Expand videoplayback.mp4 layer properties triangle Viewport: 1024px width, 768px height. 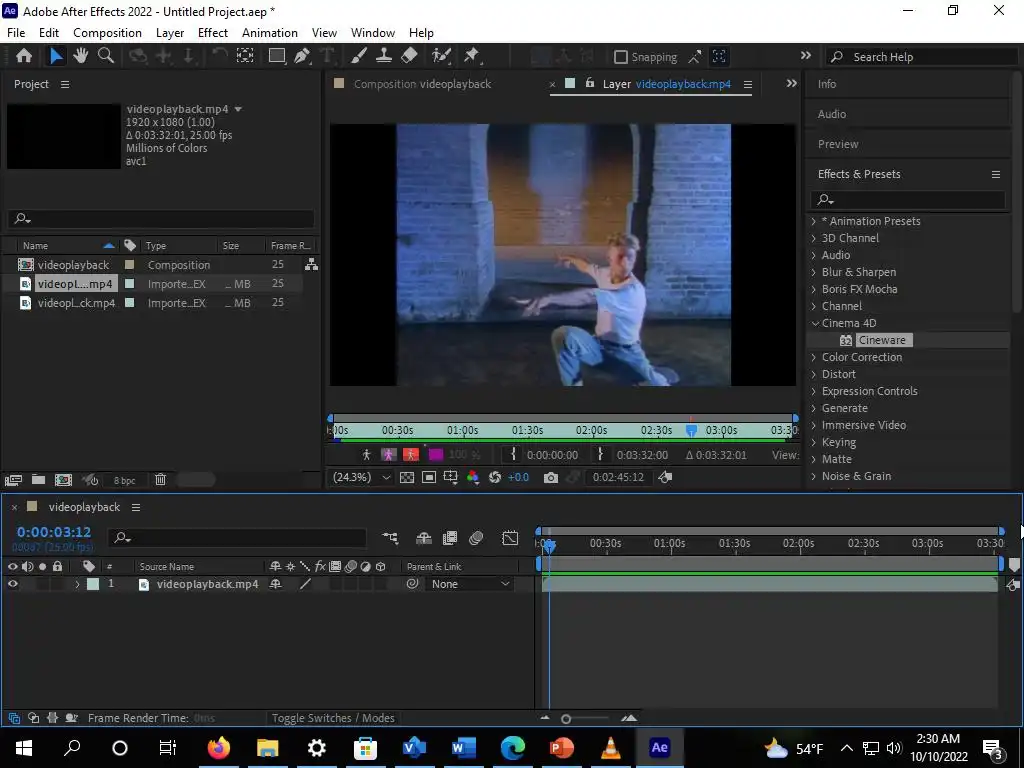click(77, 584)
